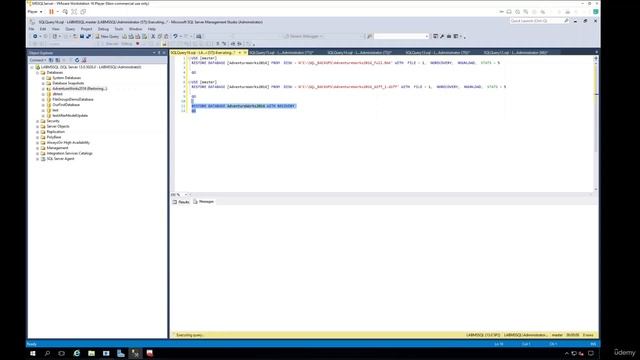Select the Database Snapshots folder
Viewport: 640px width, 360px height.
tap(68, 83)
